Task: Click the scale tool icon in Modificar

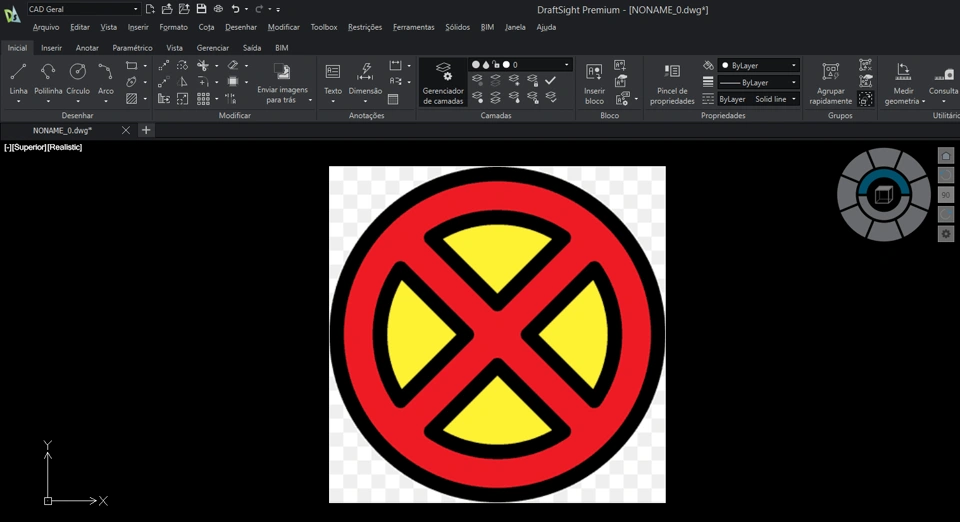Action: (182, 99)
